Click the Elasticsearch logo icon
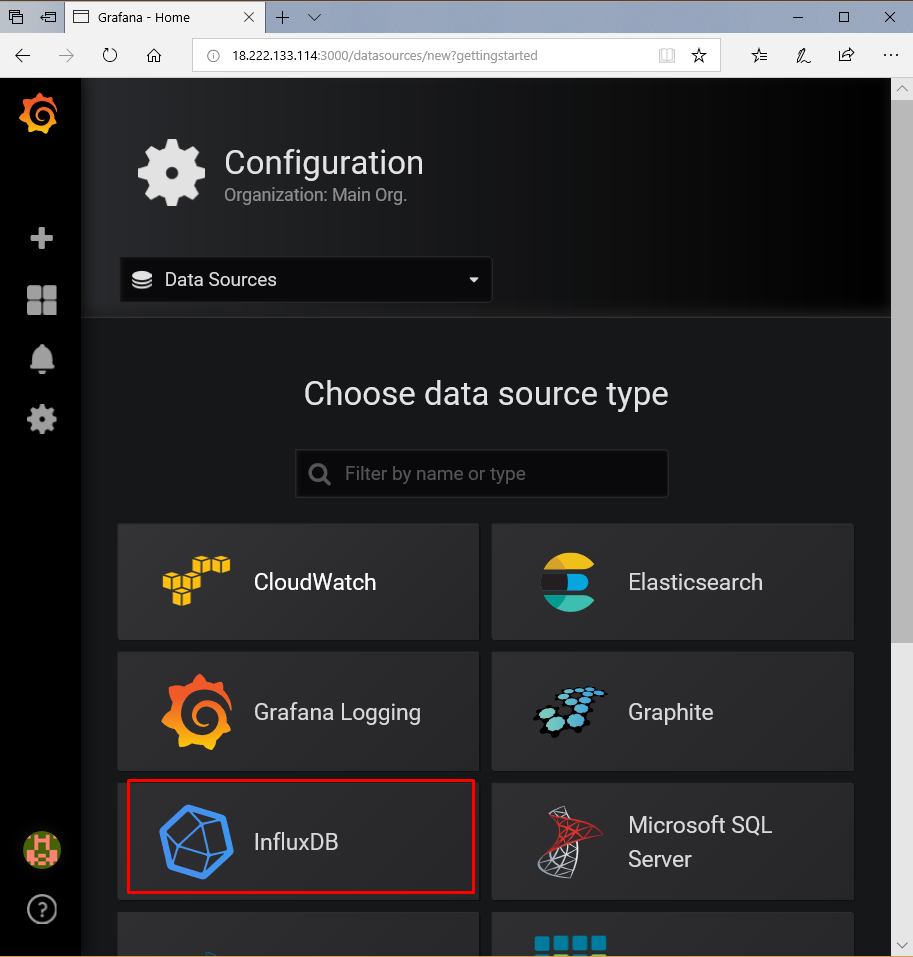This screenshot has width=913, height=957. [x=568, y=582]
